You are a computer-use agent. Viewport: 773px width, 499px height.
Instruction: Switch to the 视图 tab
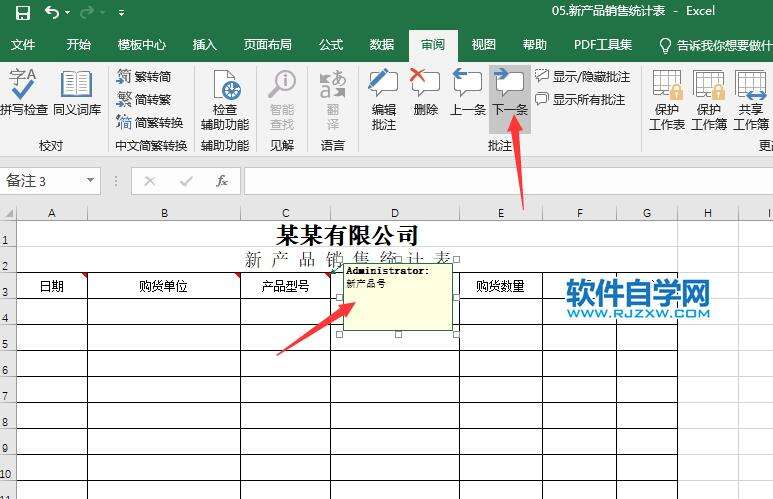click(484, 45)
